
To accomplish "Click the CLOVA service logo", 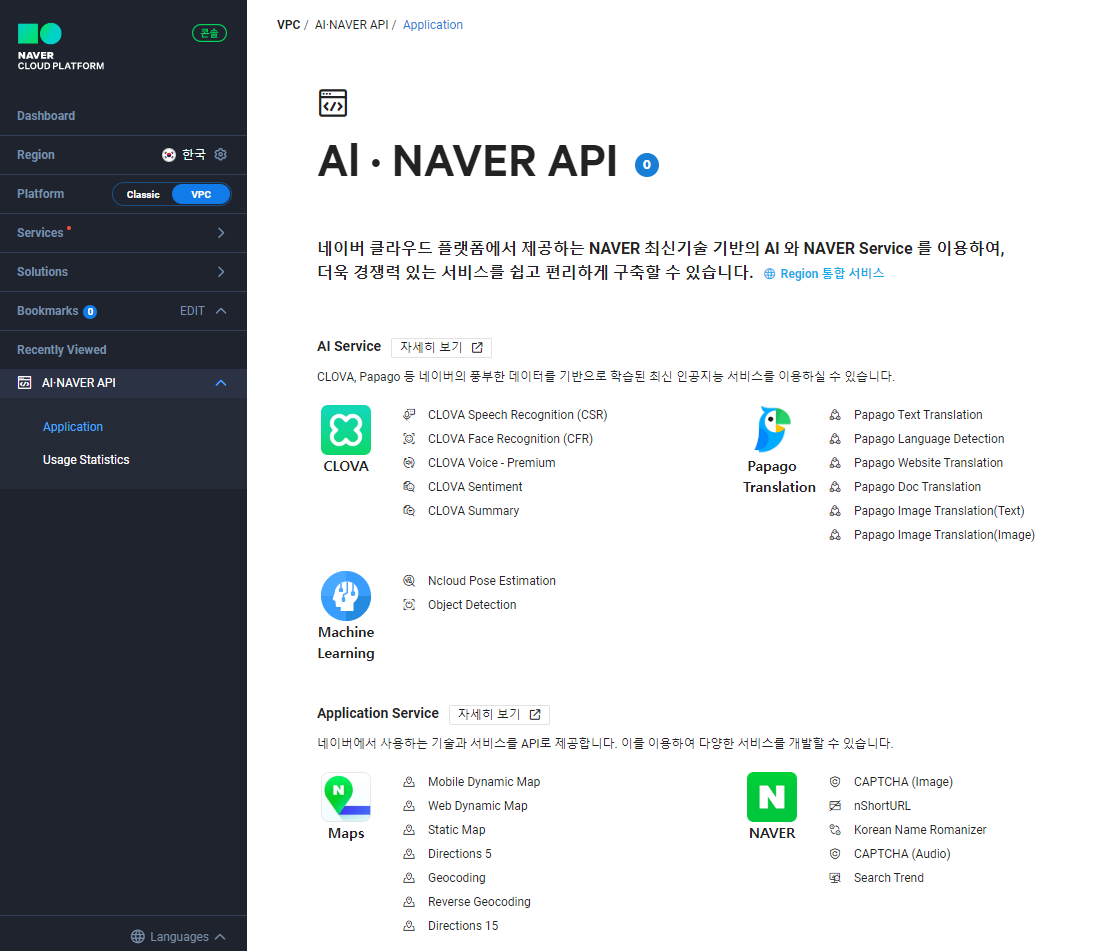I will tap(346, 430).
